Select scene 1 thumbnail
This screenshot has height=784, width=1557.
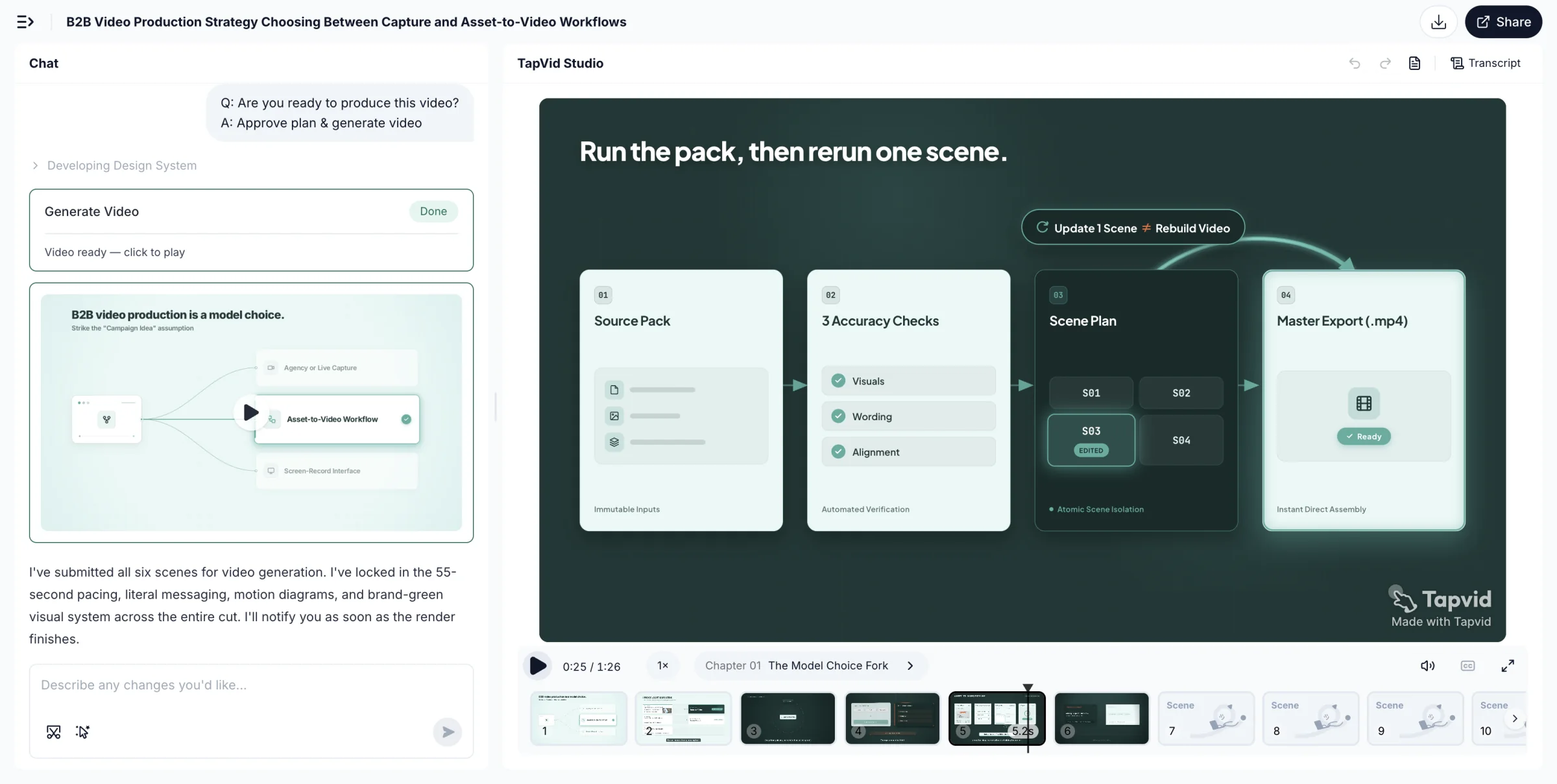point(579,719)
